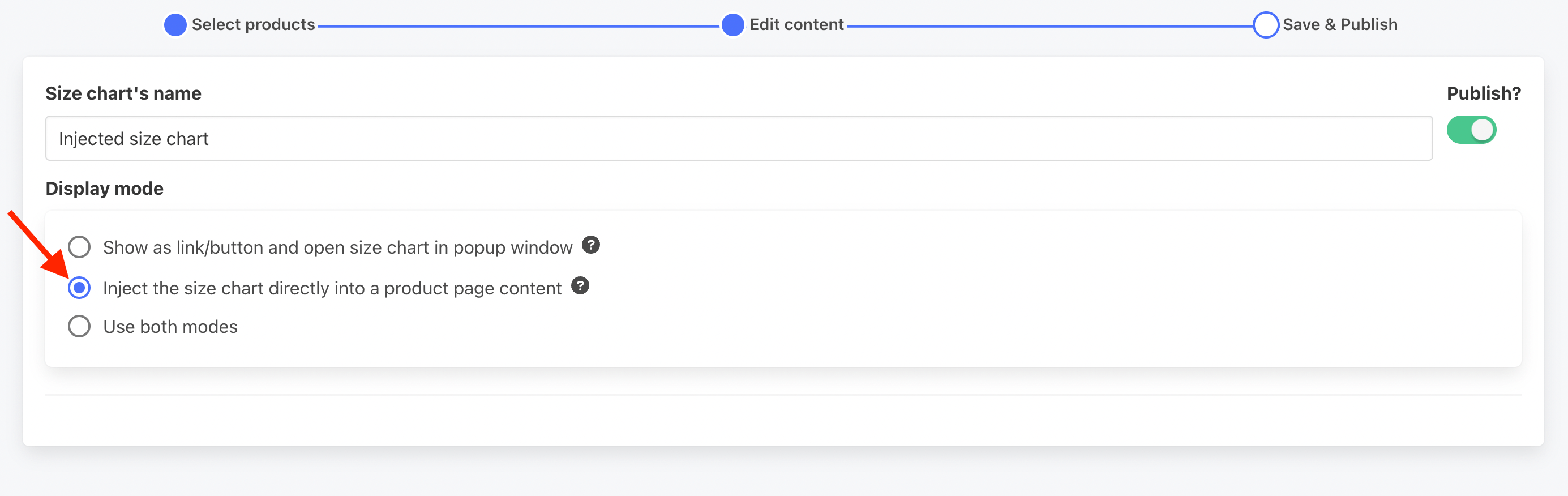Click the Show as link/button option text
Viewport: 1568px width, 496px height.
click(x=338, y=247)
